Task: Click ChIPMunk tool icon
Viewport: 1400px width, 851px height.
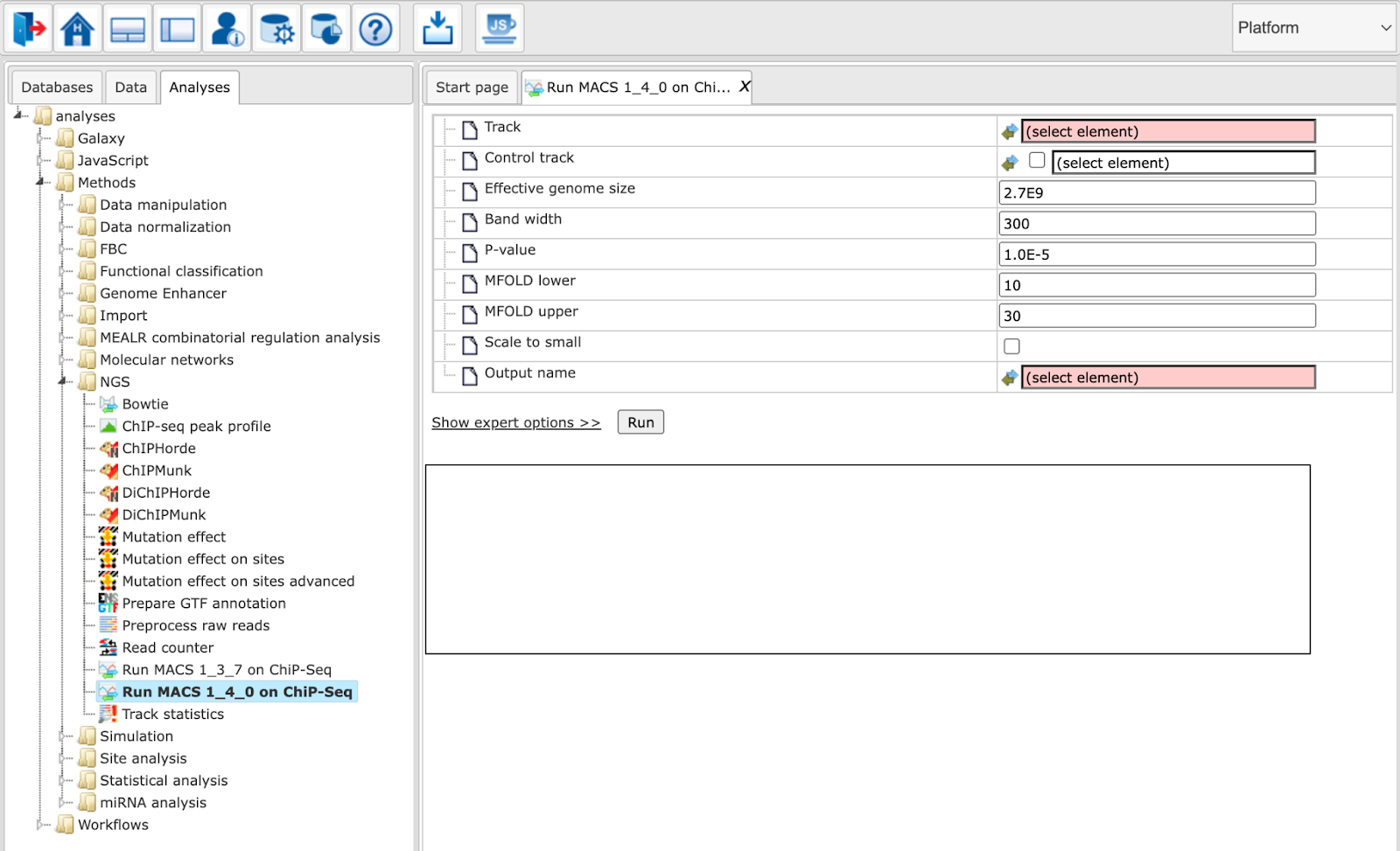Action: coord(108,471)
